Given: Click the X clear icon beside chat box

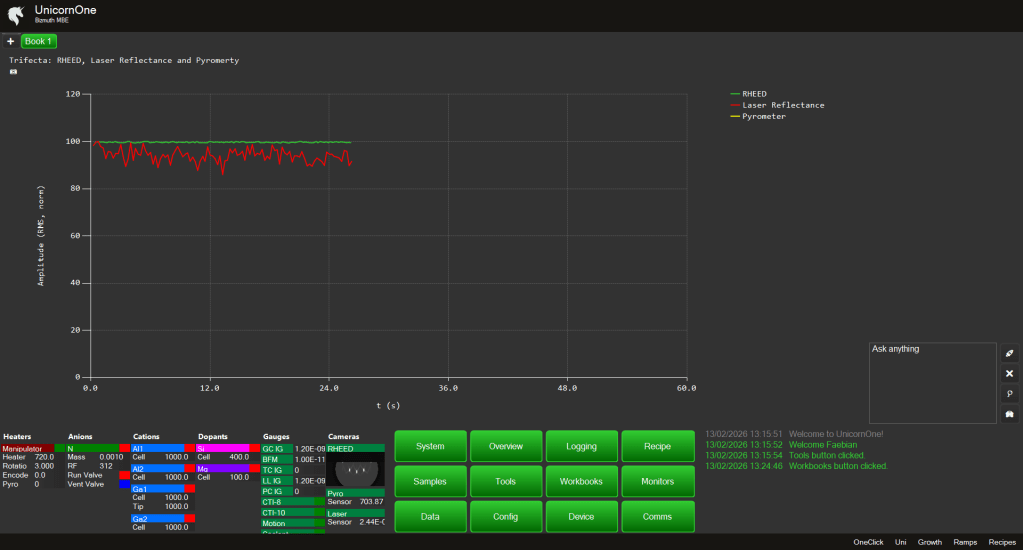Looking at the screenshot, I should (1009, 373).
